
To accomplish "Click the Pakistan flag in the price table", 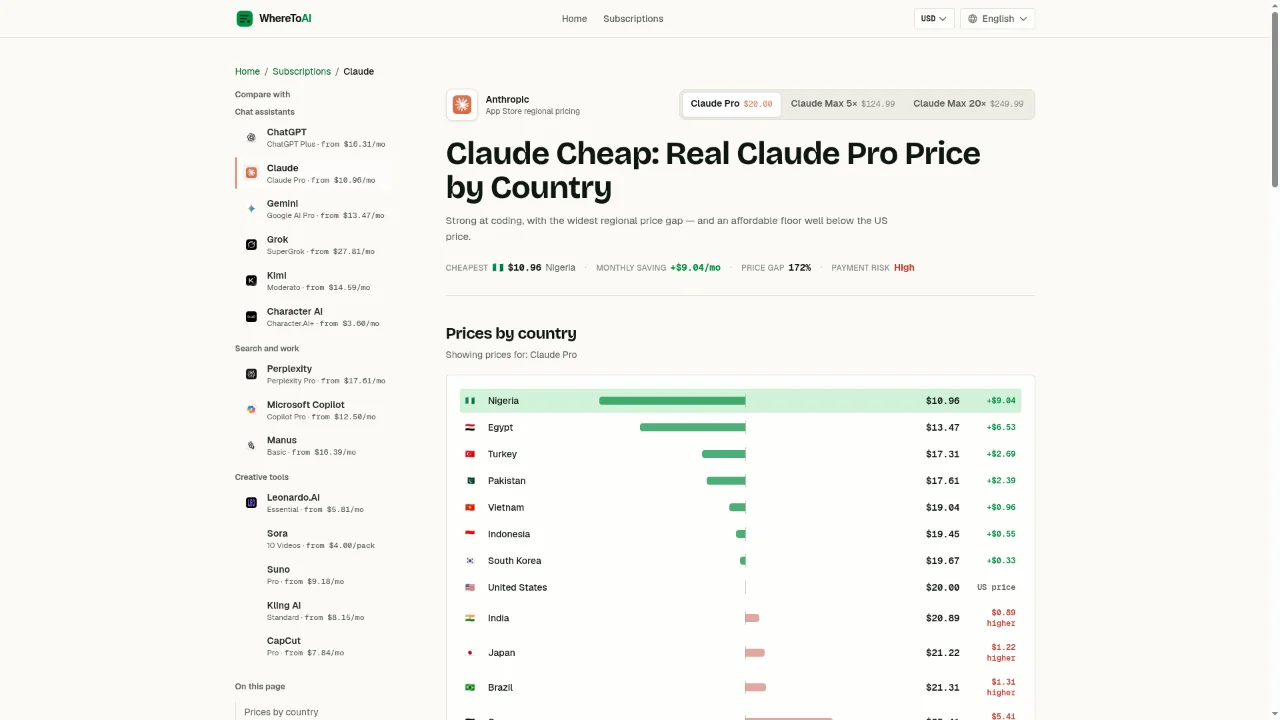I will pos(470,481).
